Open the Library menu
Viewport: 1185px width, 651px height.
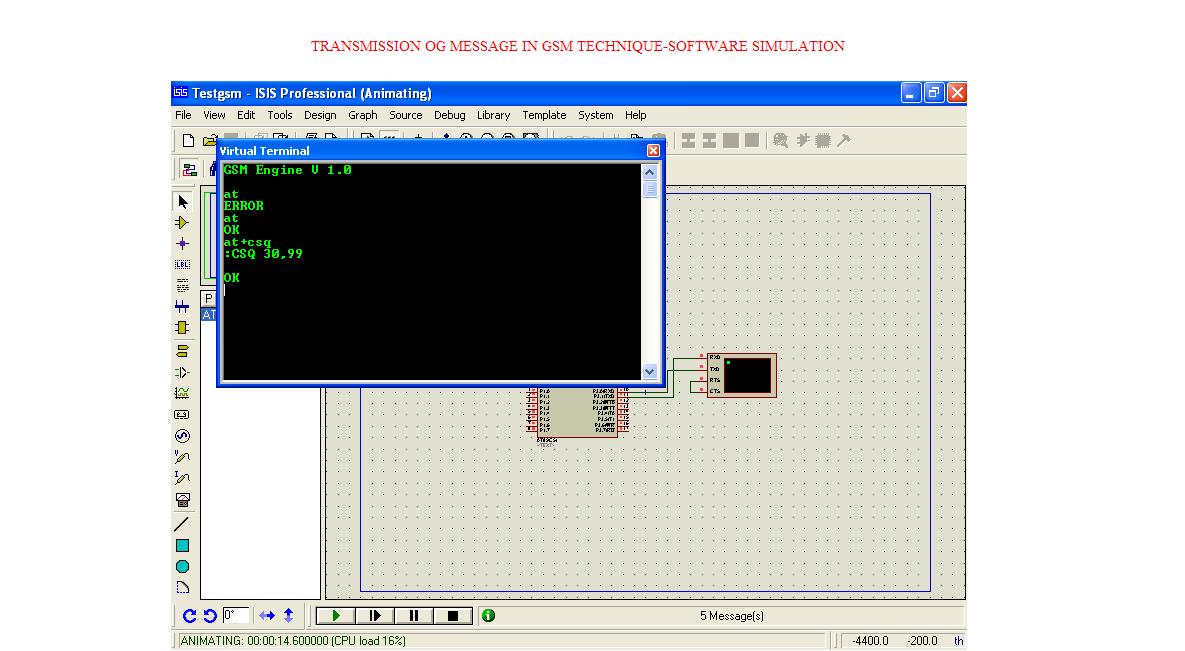pyautogui.click(x=493, y=115)
